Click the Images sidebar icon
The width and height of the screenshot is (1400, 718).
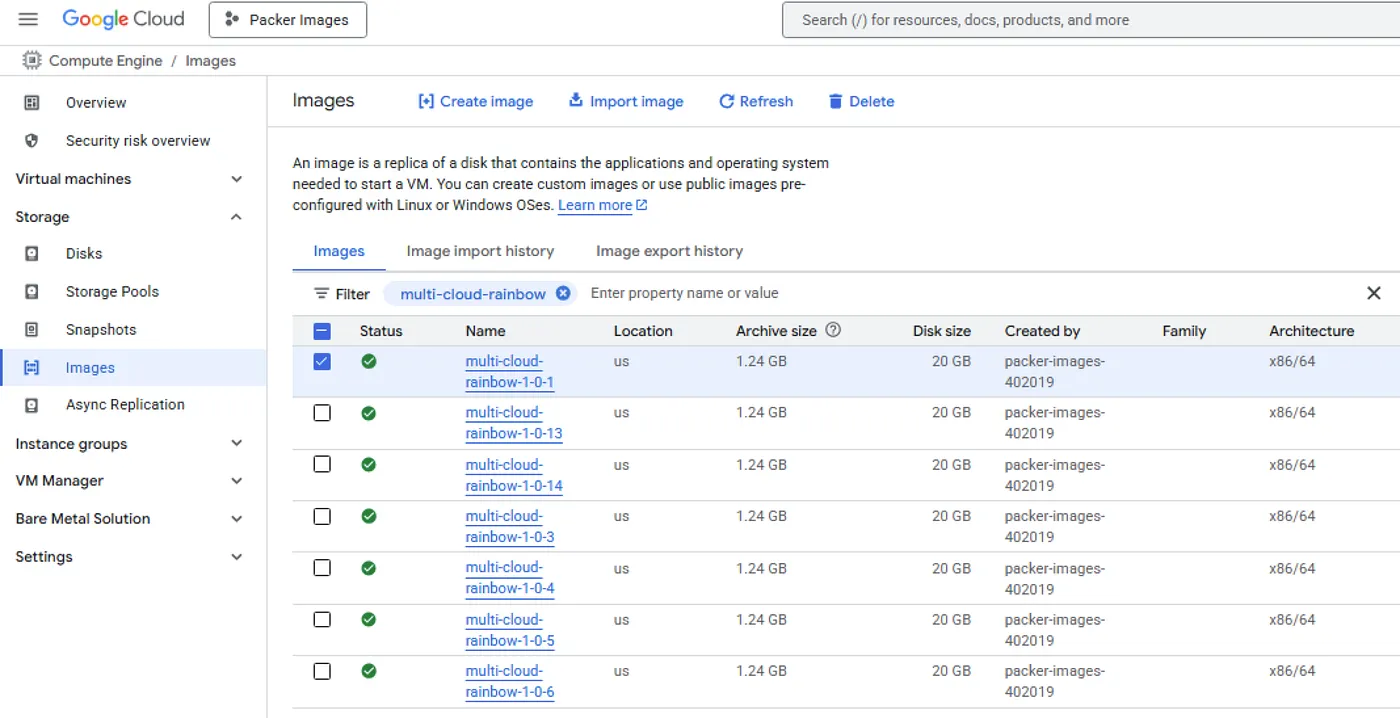click(x=32, y=368)
